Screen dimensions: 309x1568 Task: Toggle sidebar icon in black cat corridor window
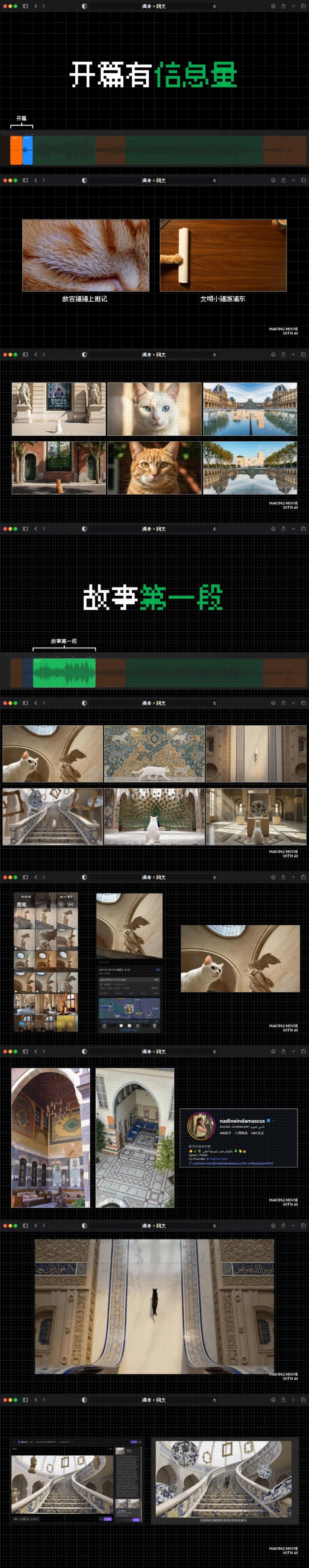coord(26,1225)
